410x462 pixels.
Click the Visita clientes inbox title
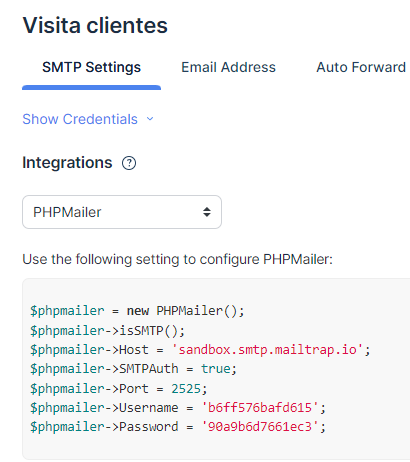(95, 25)
